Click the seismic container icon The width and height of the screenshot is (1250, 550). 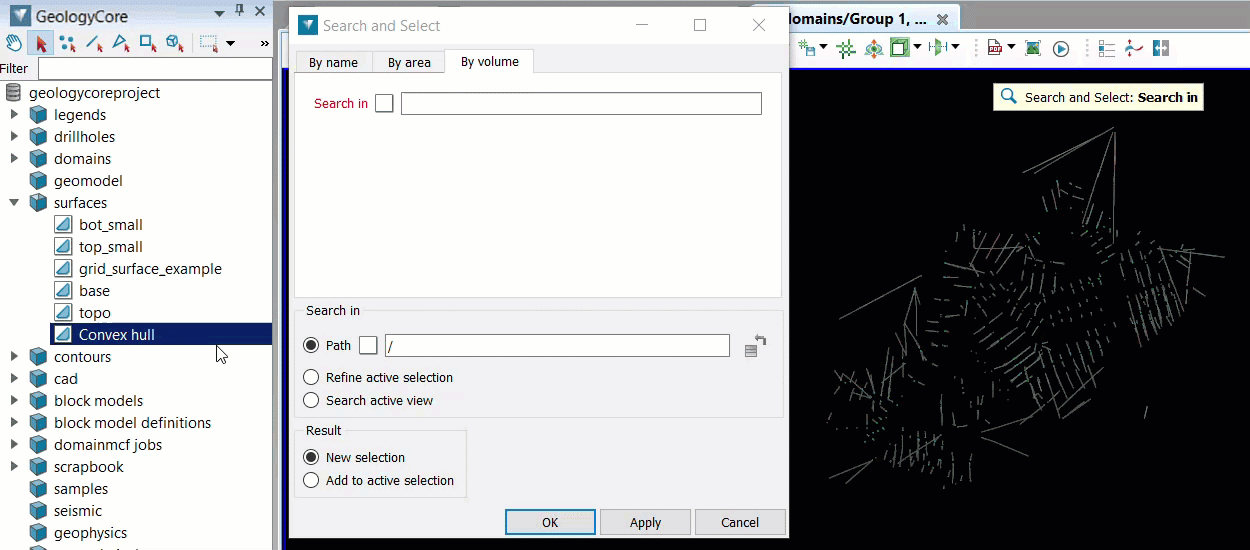click(38, 511)
